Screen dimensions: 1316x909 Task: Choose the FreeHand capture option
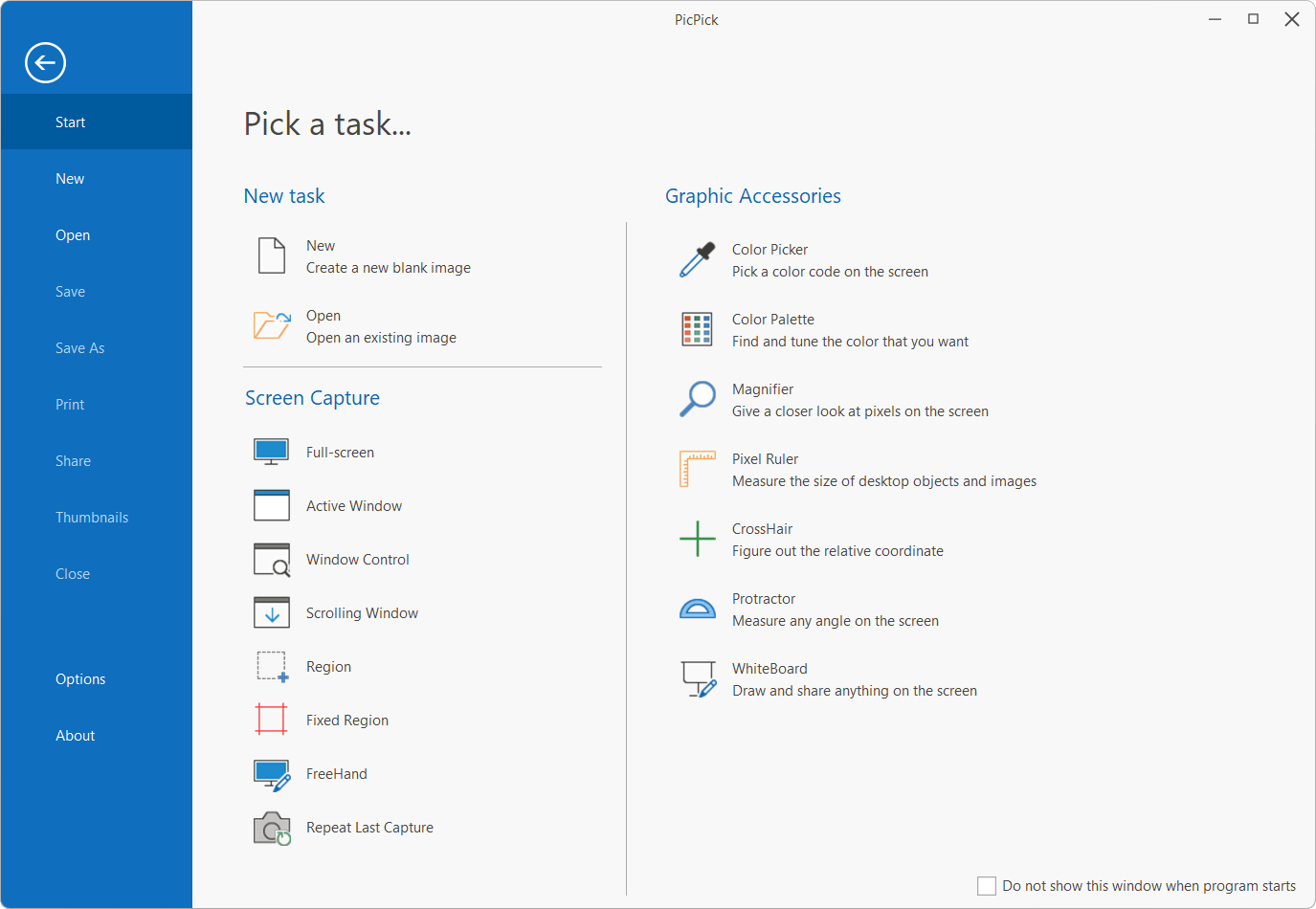pos(336,774)
